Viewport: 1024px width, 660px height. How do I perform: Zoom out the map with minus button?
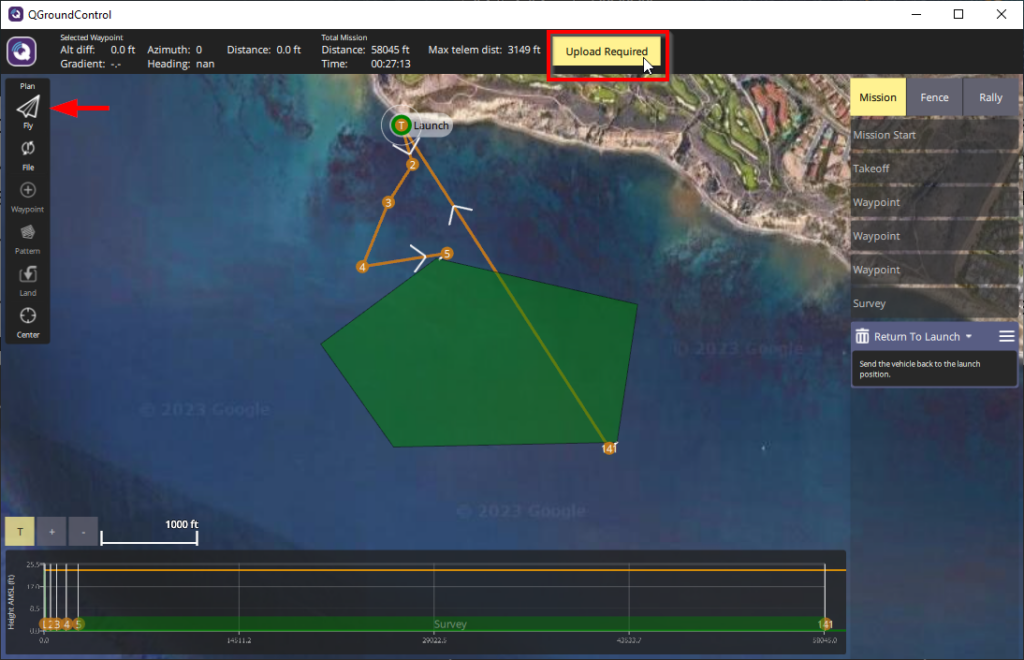tap(83, 531)
